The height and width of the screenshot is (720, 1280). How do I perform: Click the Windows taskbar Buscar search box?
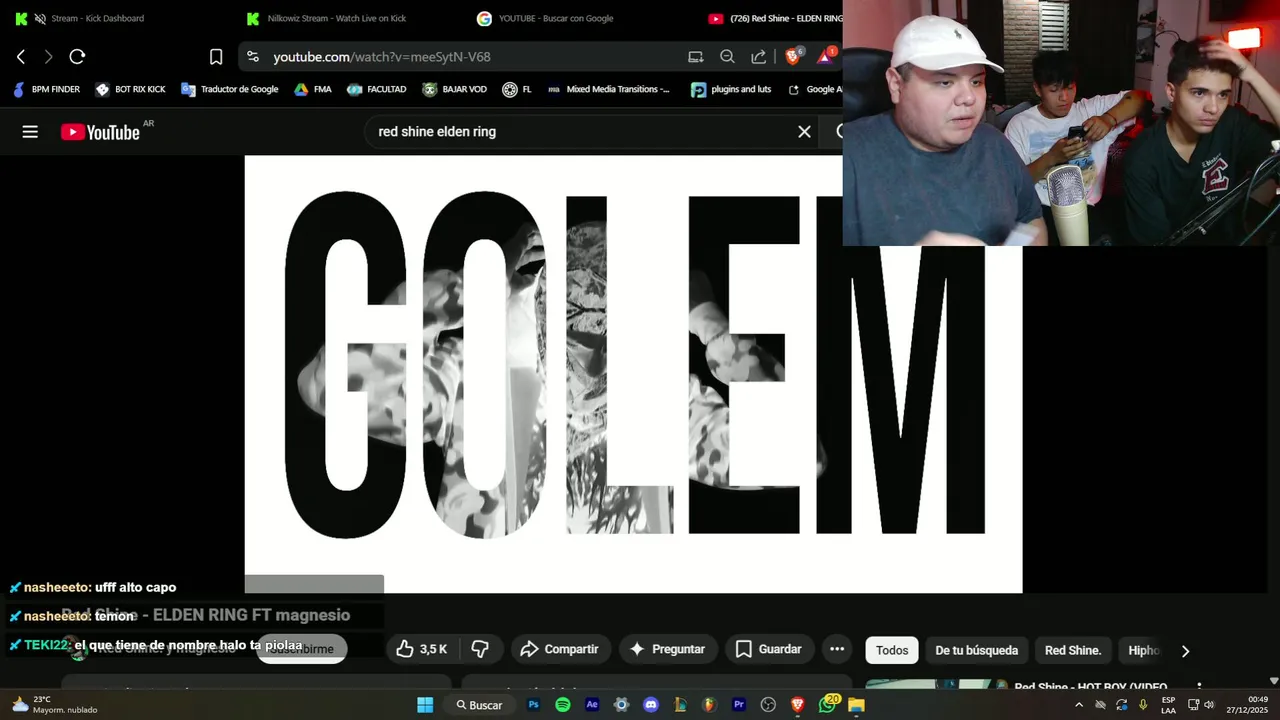coord(480,705)
